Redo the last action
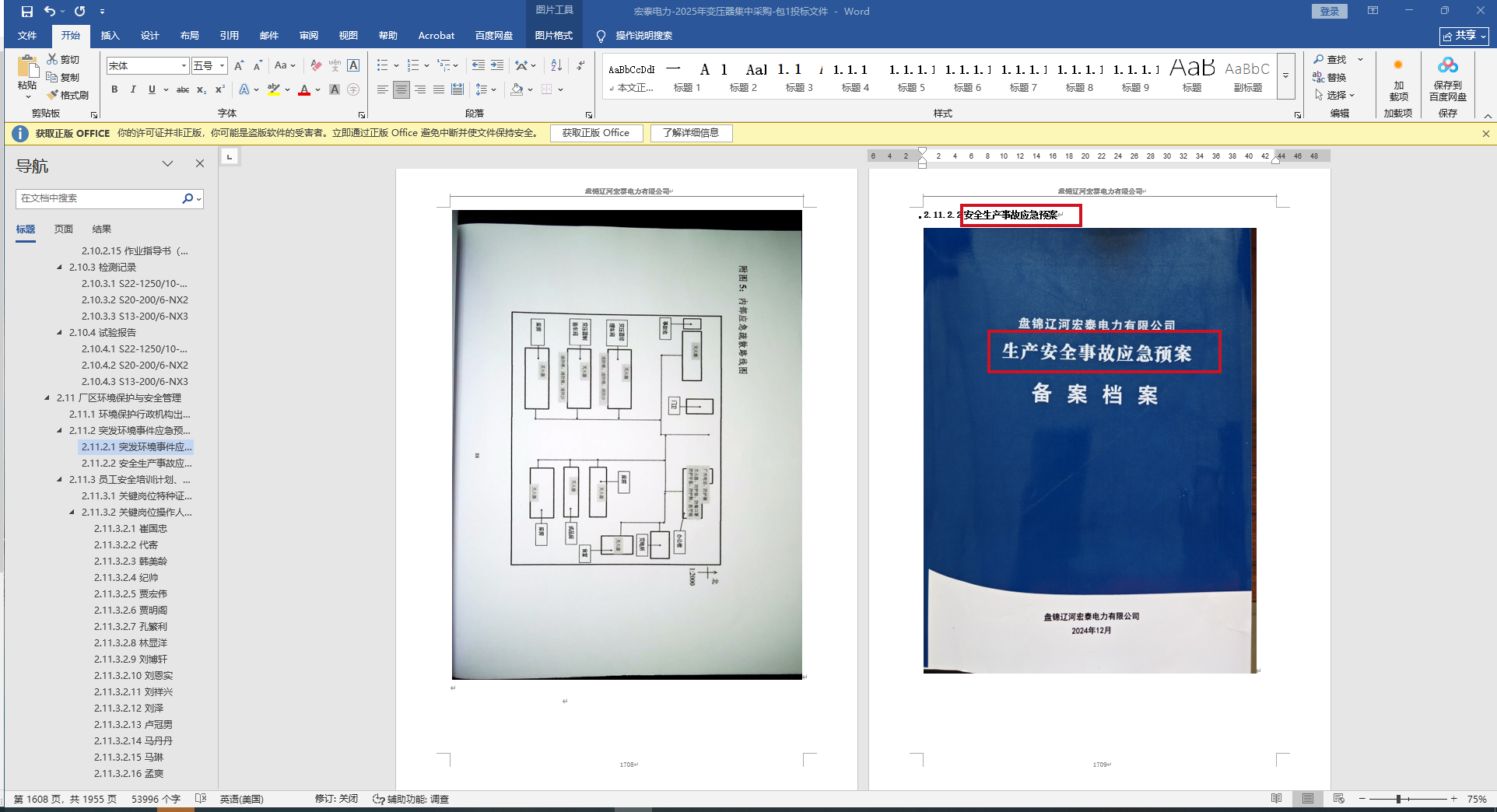 (79, 12)
